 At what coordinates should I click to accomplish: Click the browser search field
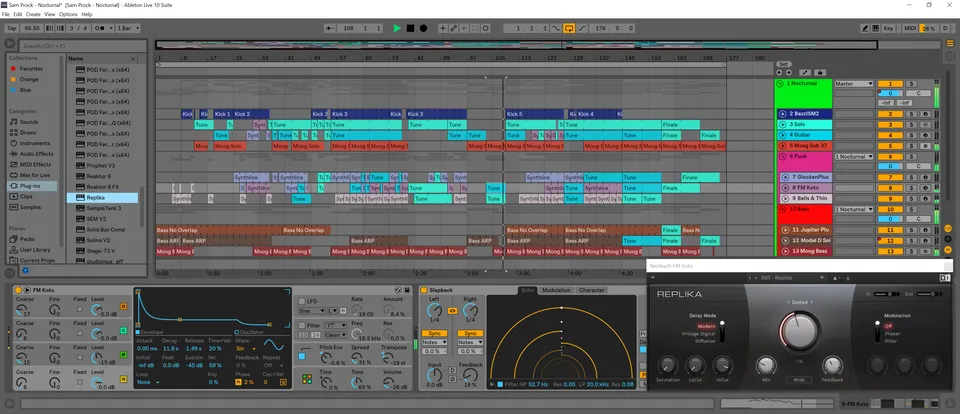point(82,46)
